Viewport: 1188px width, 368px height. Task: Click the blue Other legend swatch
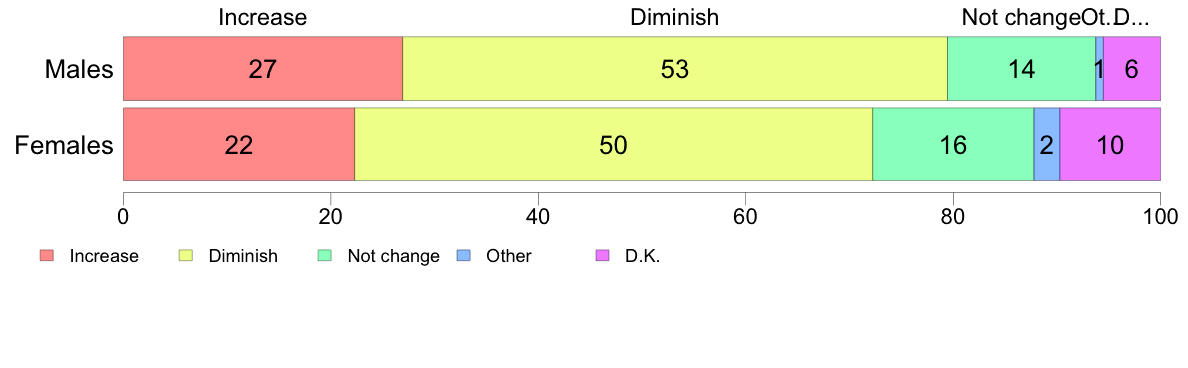464,255
